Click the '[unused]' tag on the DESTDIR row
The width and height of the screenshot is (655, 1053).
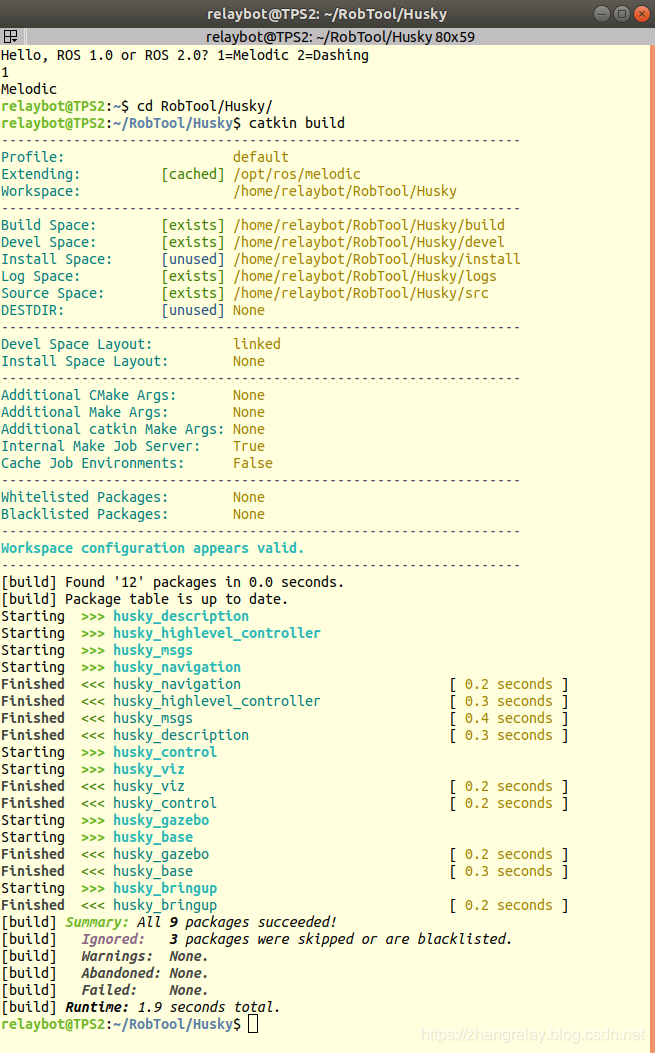click(193, 310)
